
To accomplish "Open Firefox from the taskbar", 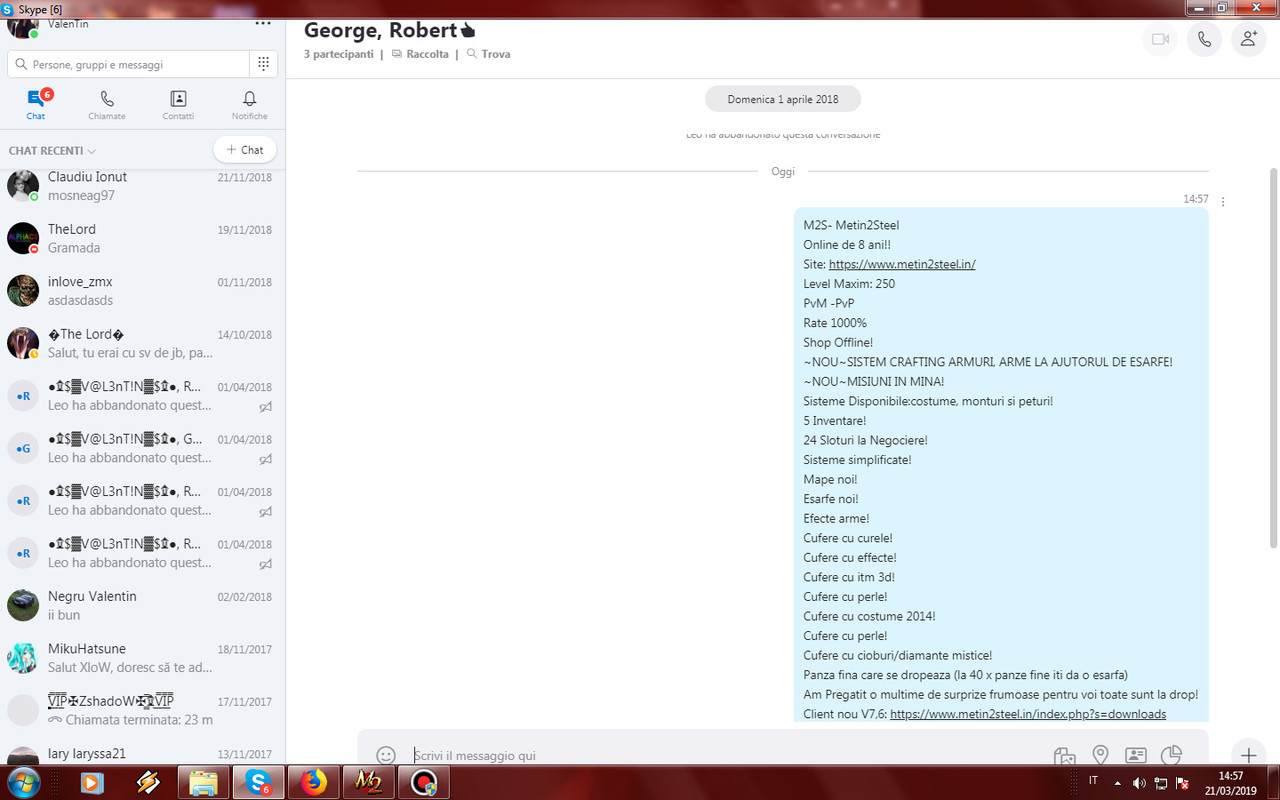I will point(313,783).
